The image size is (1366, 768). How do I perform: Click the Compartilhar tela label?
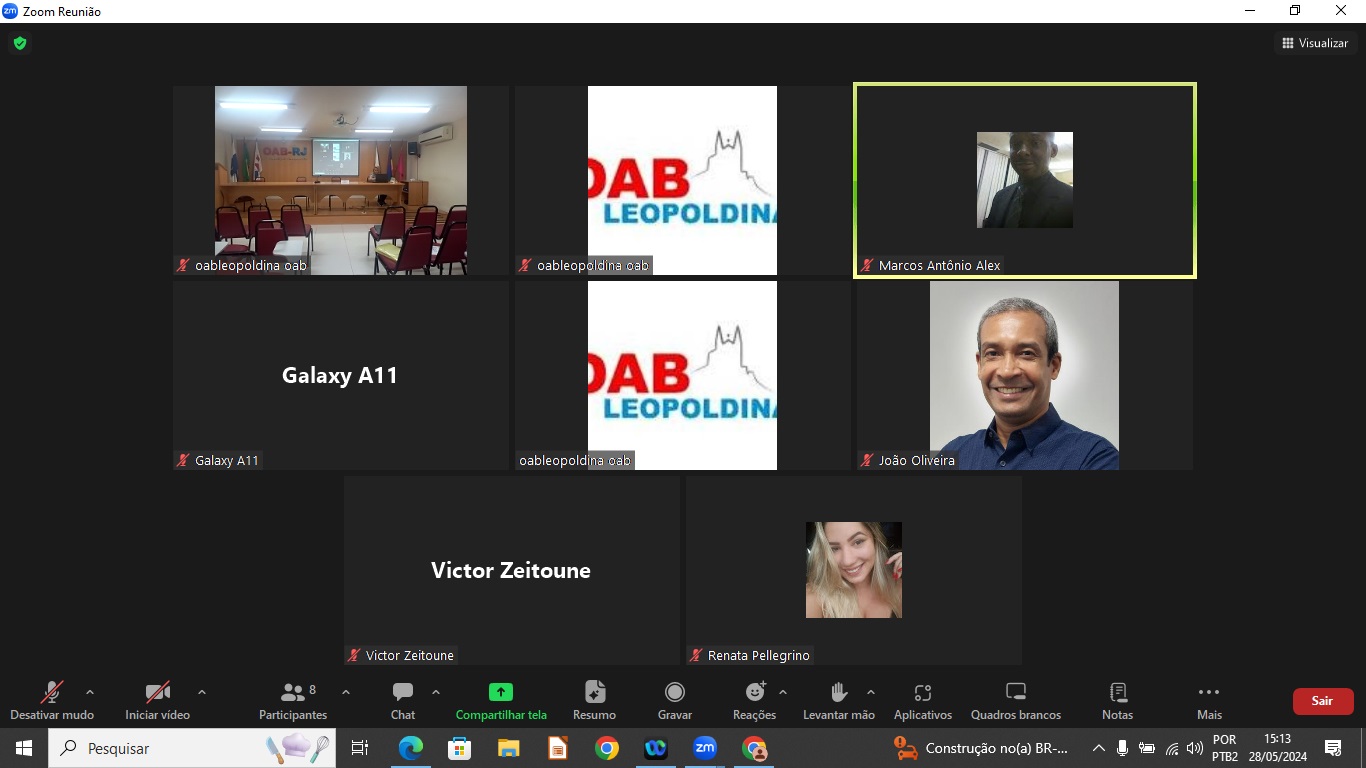[501, 715]
